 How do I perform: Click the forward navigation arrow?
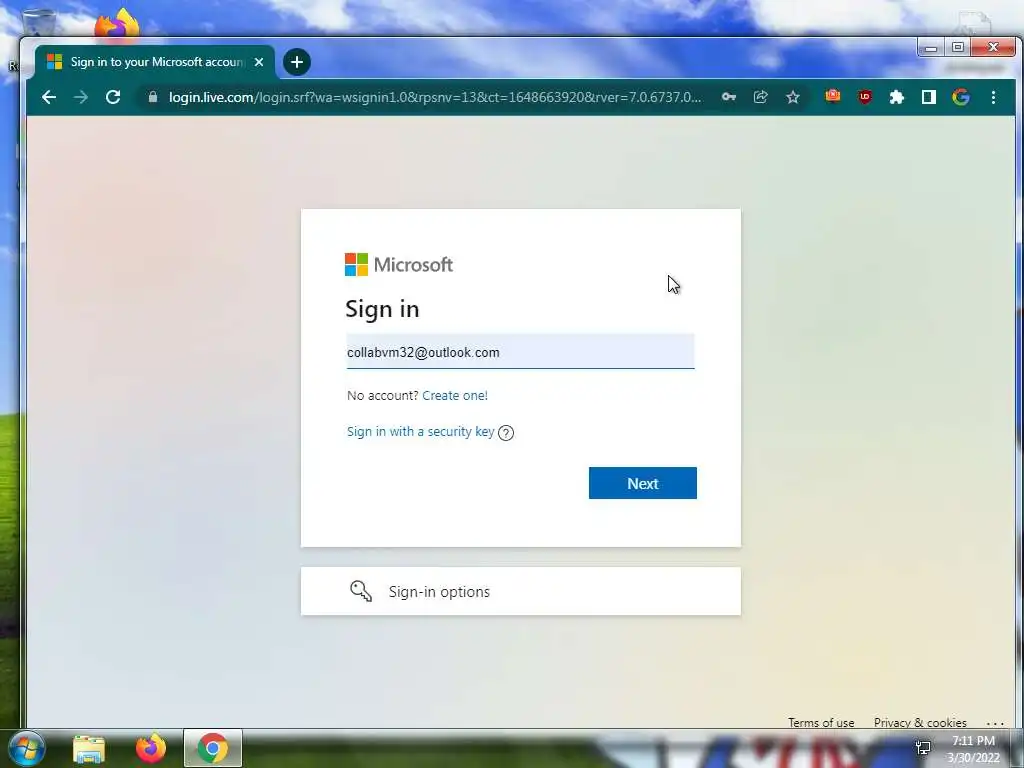point(81,97)
